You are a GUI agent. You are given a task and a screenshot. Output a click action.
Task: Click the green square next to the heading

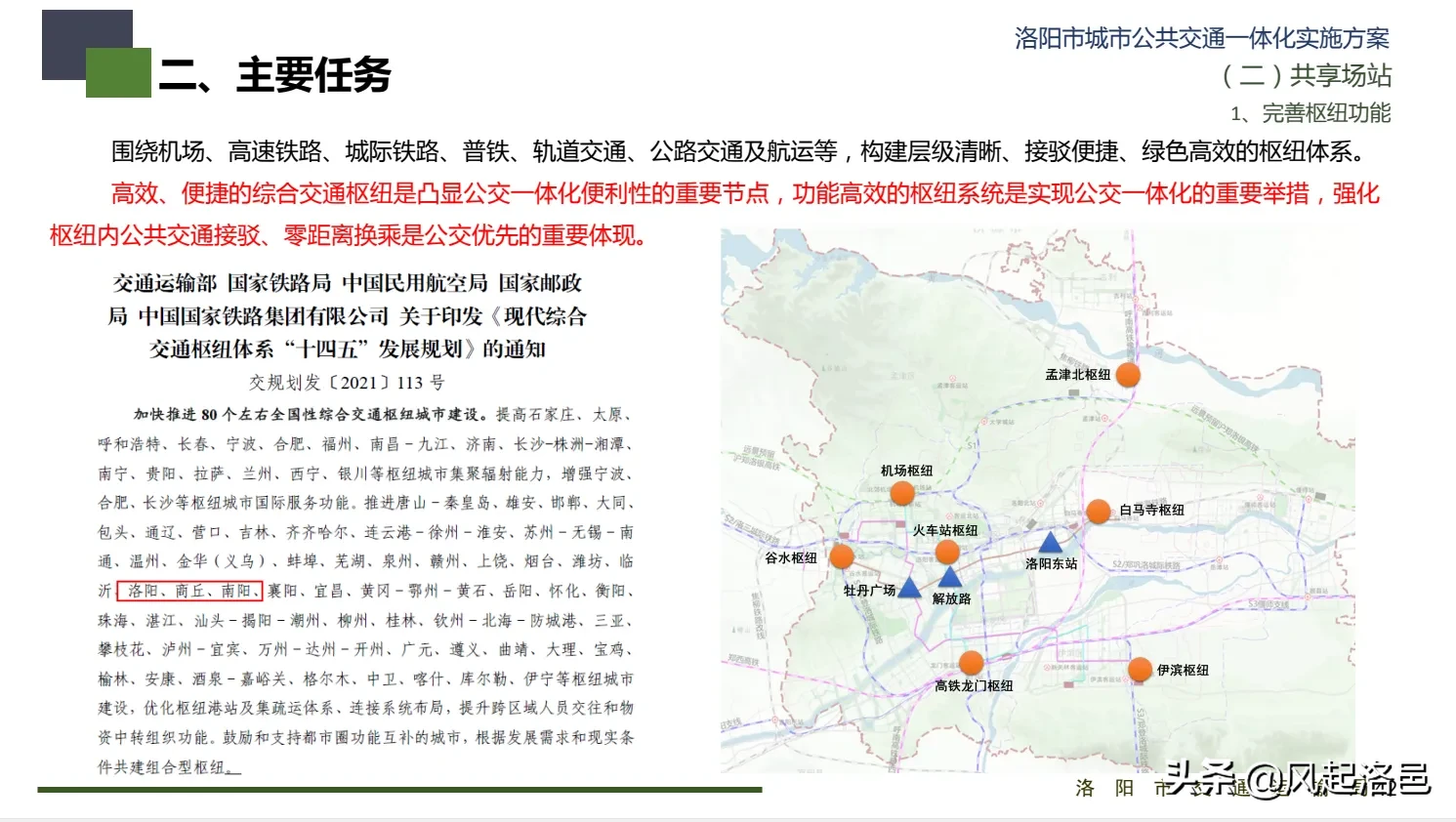tap(119, 73)
